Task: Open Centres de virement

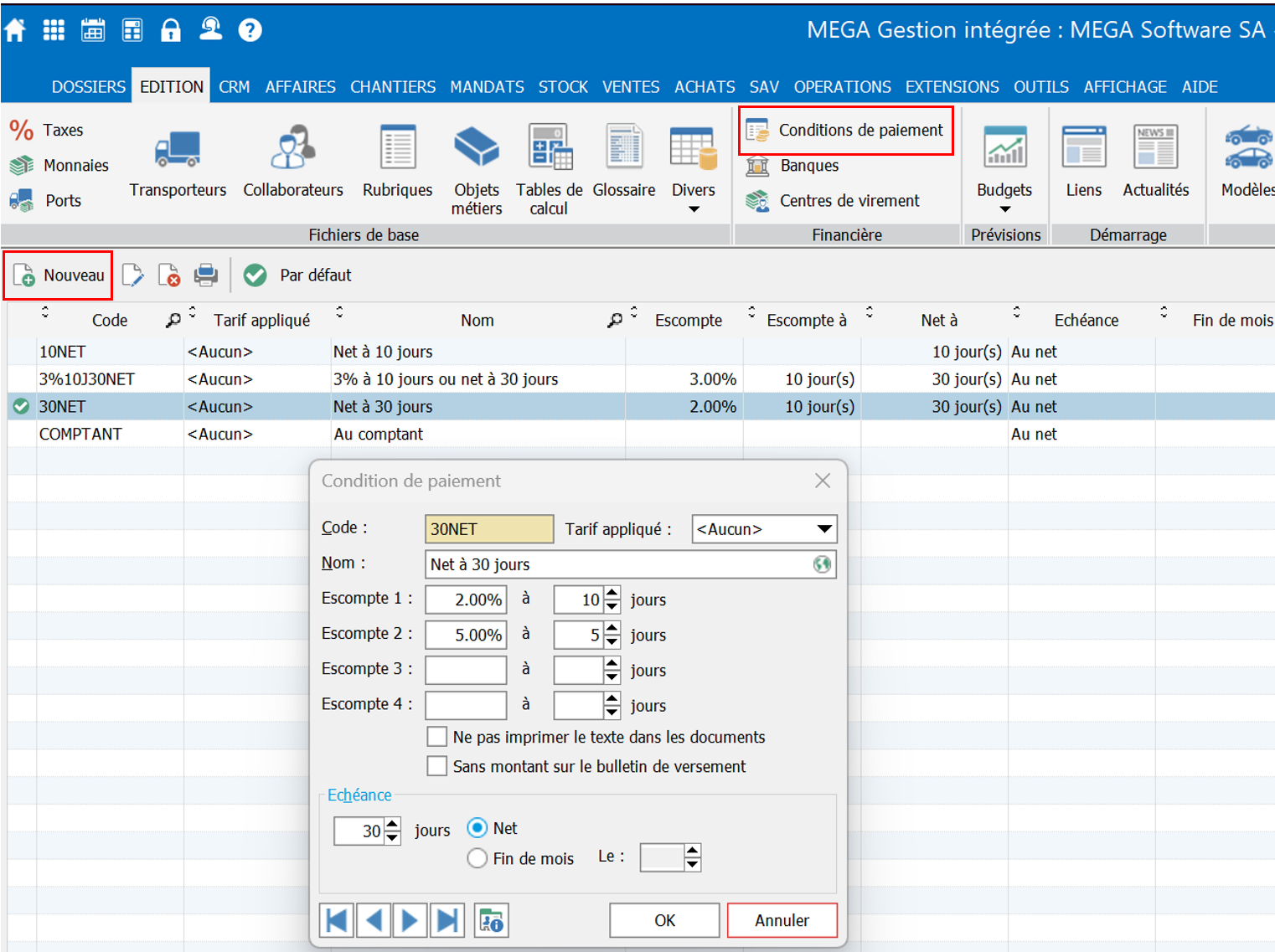Action: pyautogui.click(x=833, y=200)
